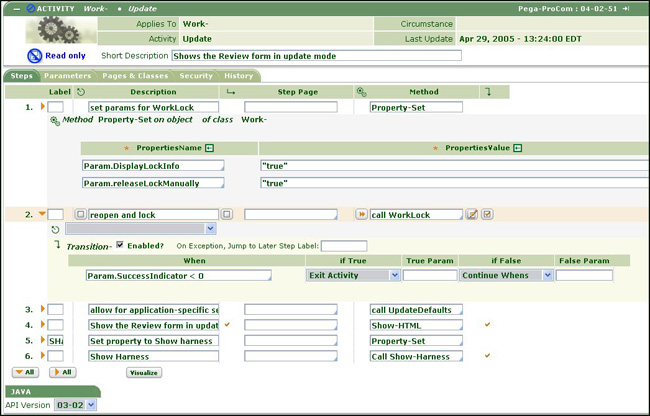
Task: Click the Param.DisplayLockInfo field
Action: pyautogui.click(x=153, y=166)
